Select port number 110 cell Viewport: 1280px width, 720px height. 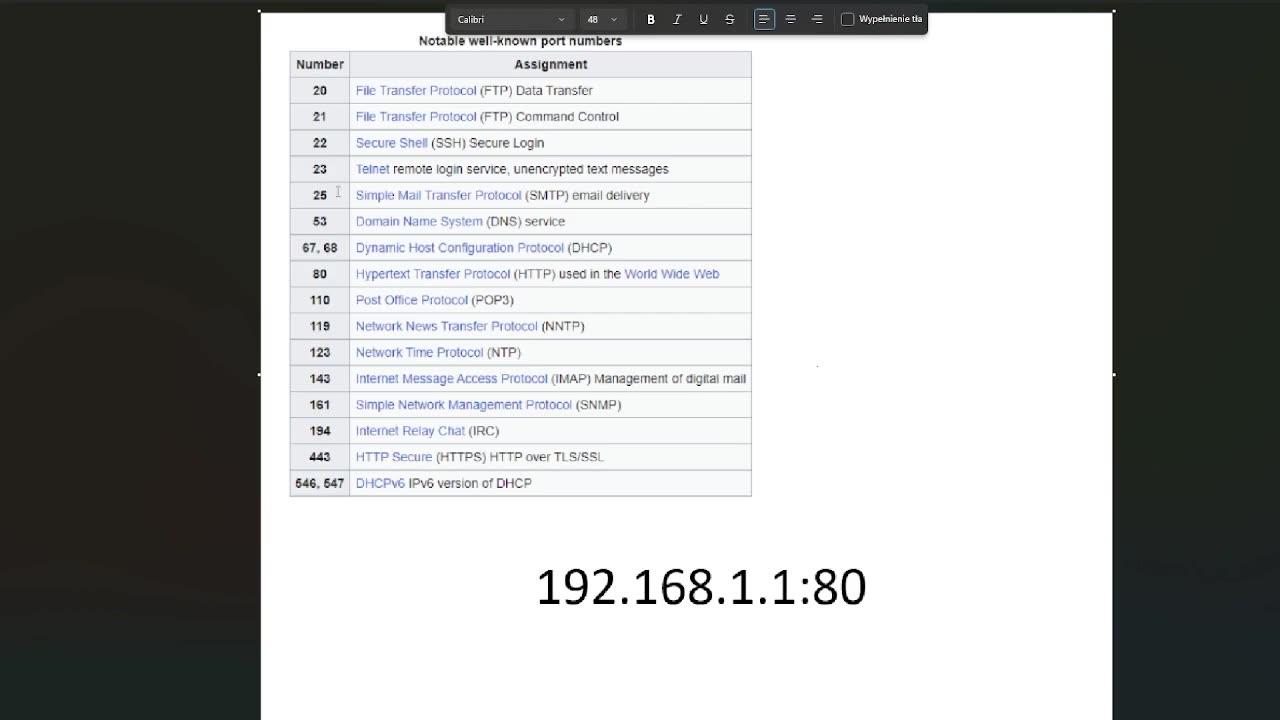tap(320, 300)
